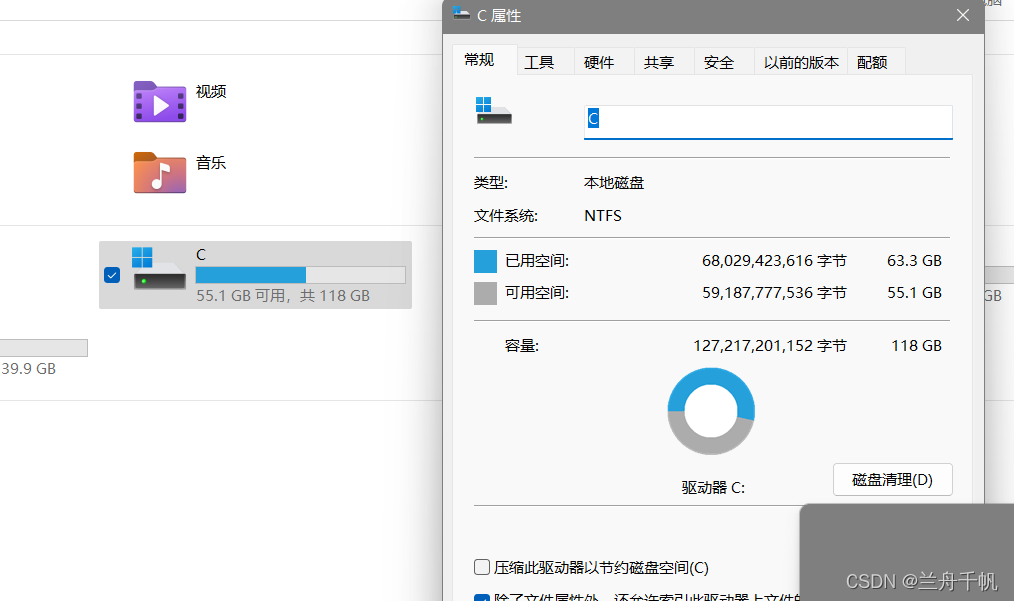
Task: Click the 驱动器 C: label
Action: click(713, 488)
